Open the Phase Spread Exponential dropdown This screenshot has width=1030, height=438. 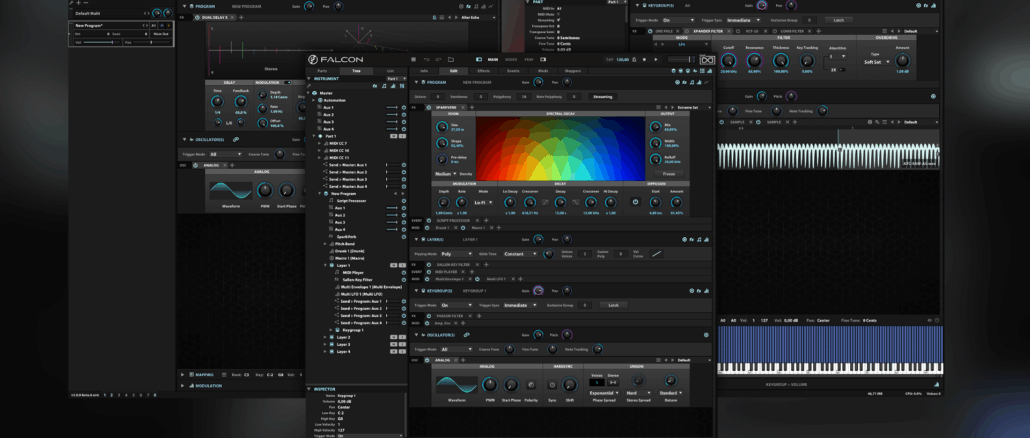click(x=604, y=393)
